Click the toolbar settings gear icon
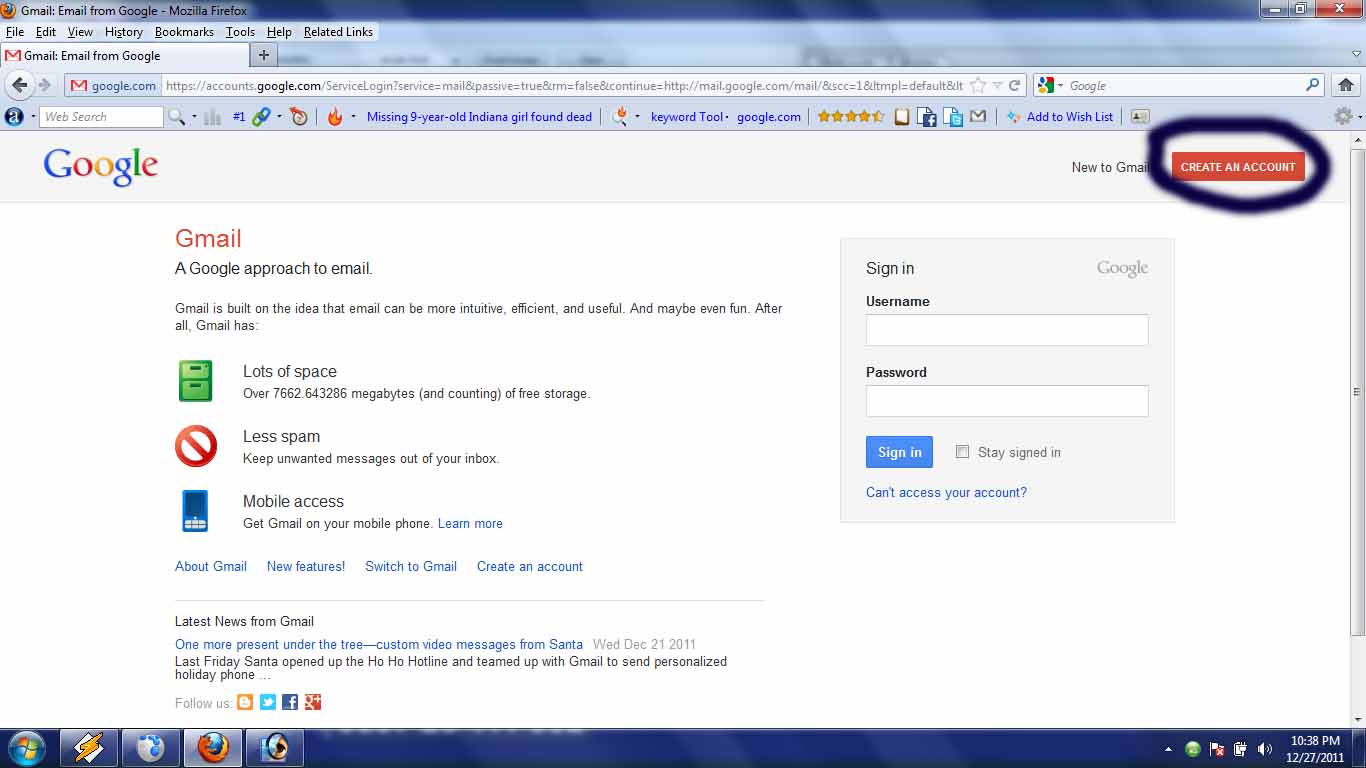Image resolution: width=1366 pixels, height=768 pixels. pyautogui.click(x=1344, y=116)
